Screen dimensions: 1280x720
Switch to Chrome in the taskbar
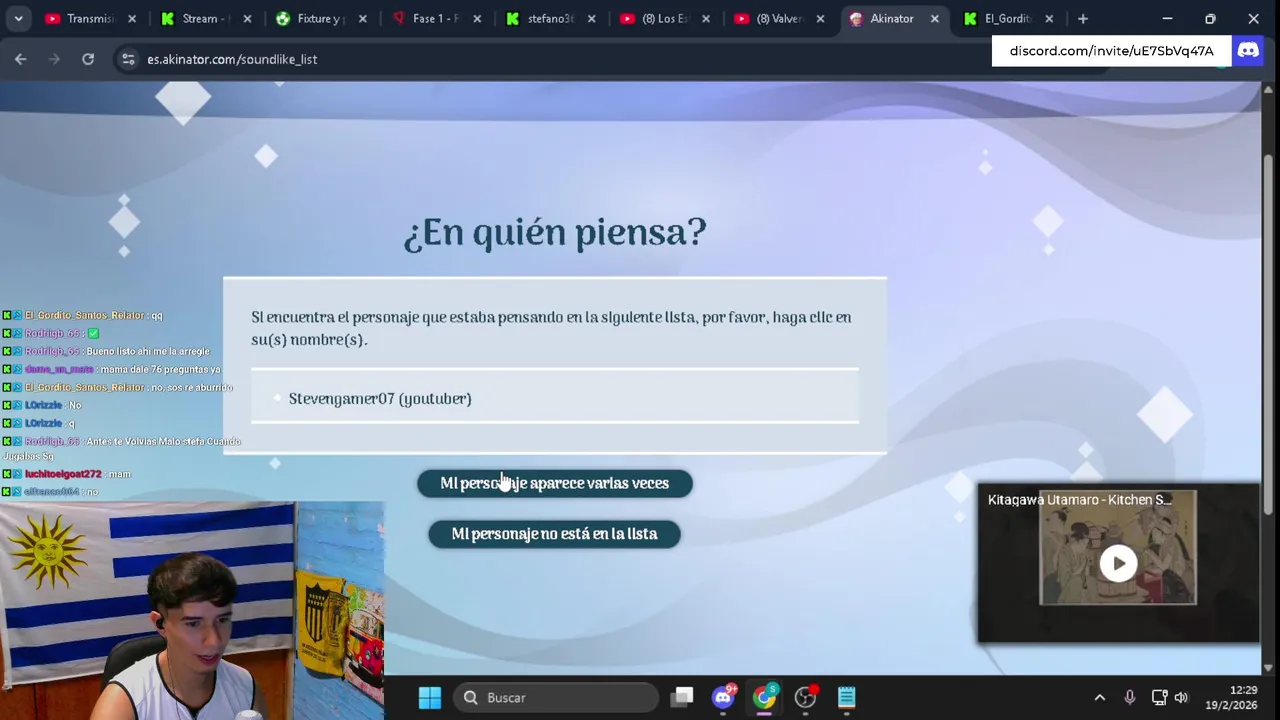tap(765, 697)
